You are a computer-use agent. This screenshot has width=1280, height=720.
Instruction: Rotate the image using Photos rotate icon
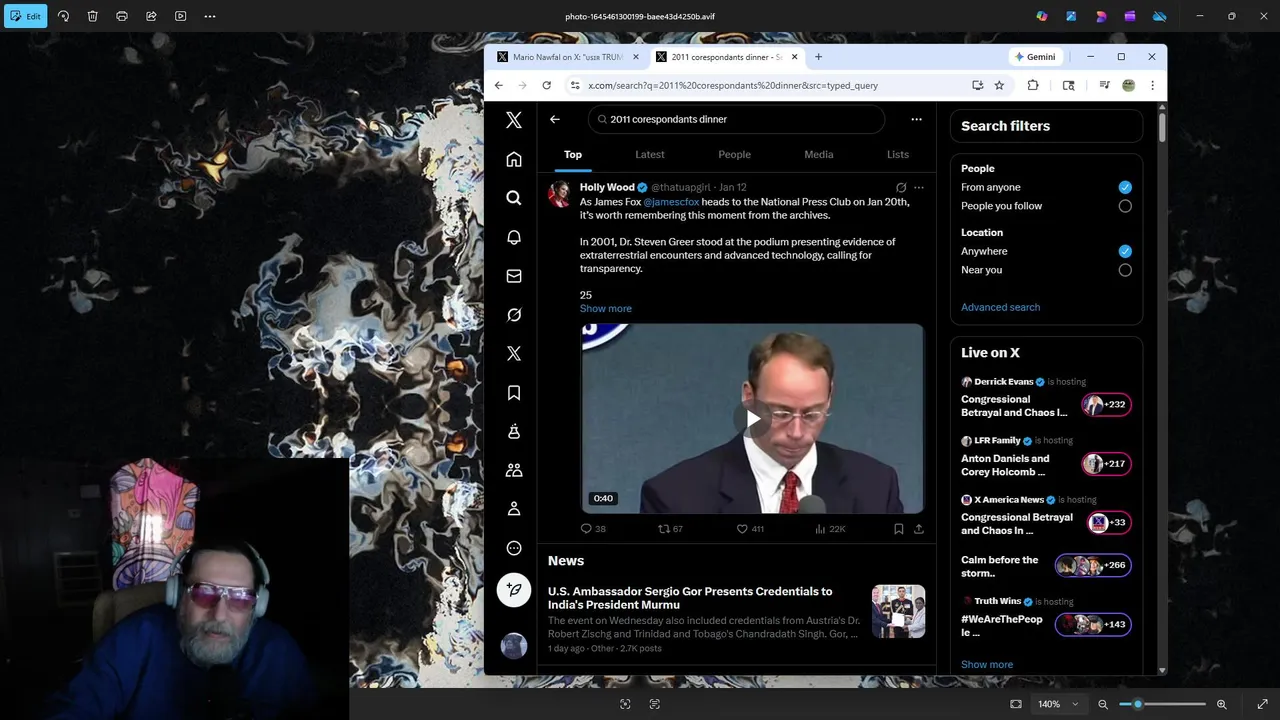point(63,16)
